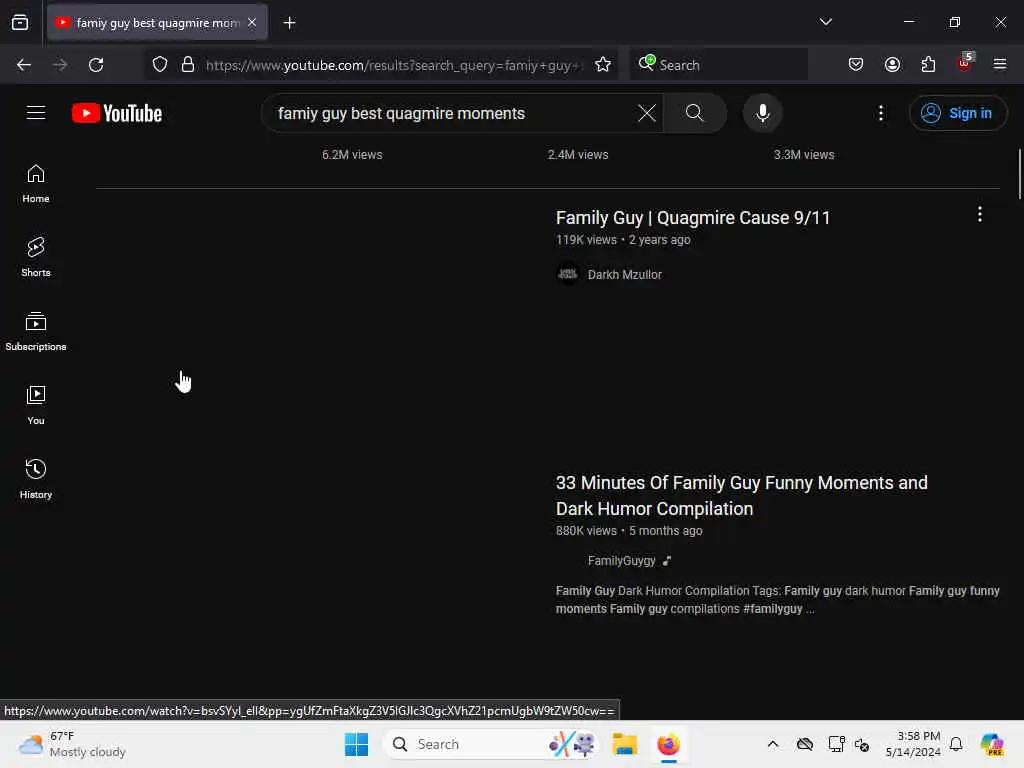Open Darkh Mzullor channel
The width and height of the screenshot is (1024, 768).
pos(624,275)
